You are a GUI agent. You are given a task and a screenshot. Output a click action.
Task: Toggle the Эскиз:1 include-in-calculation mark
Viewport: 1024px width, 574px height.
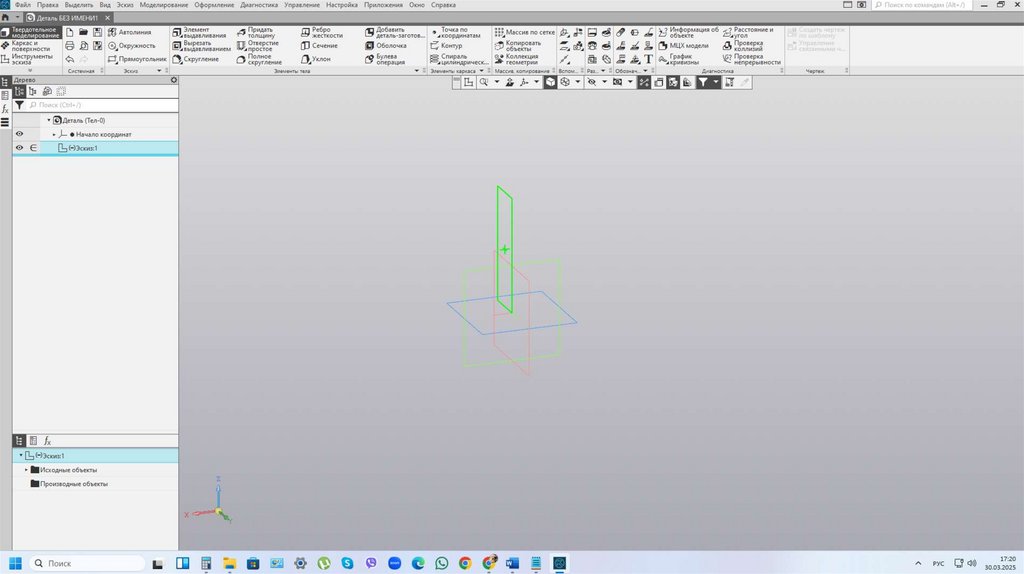(x=33, y=148)
